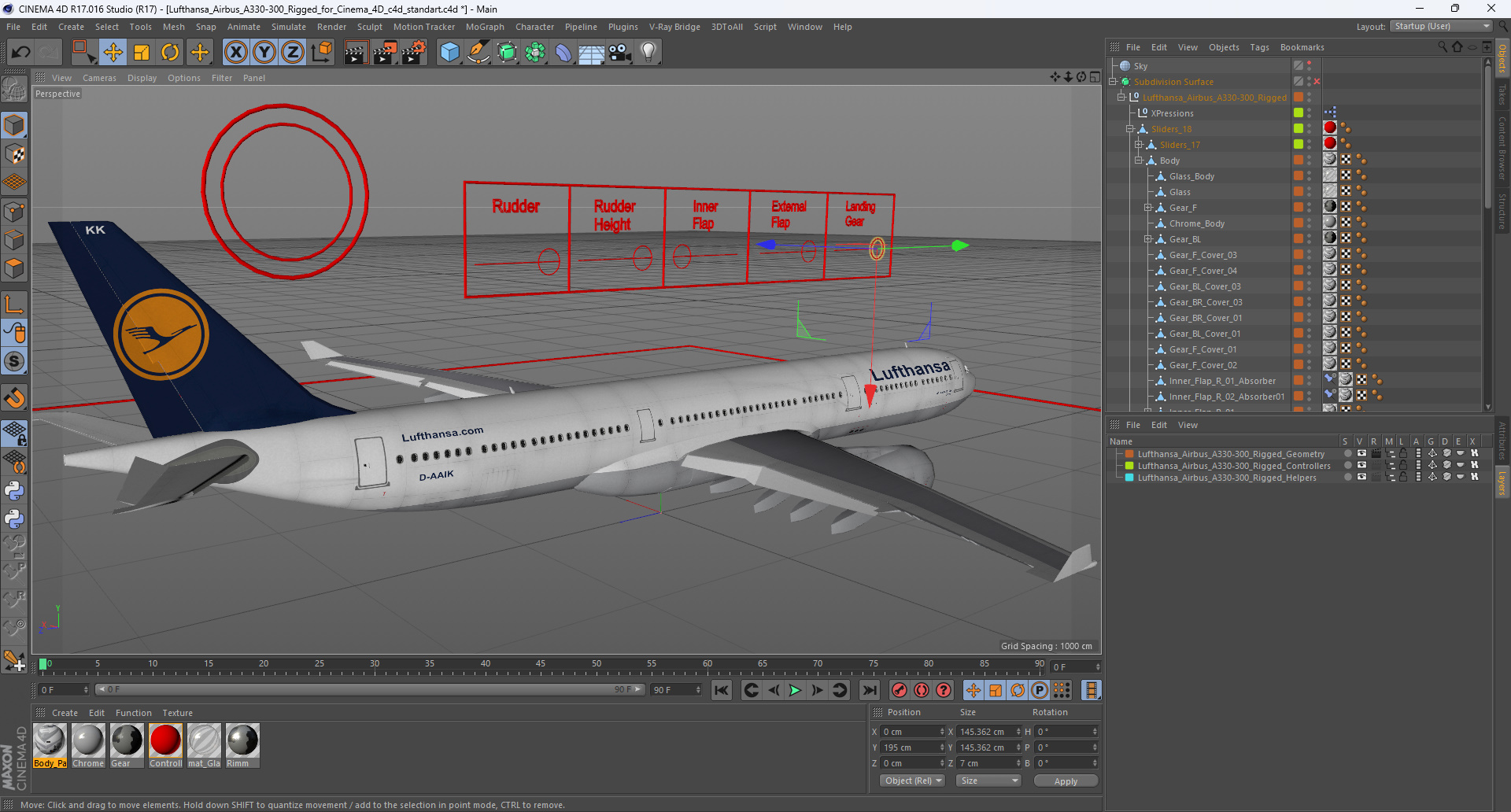The width and height of the screenshot is (1511, 812).
Task: Collapse Lufthansa_Airbus_A330-300_Rigged node
Action: [x=1121, y=98]
